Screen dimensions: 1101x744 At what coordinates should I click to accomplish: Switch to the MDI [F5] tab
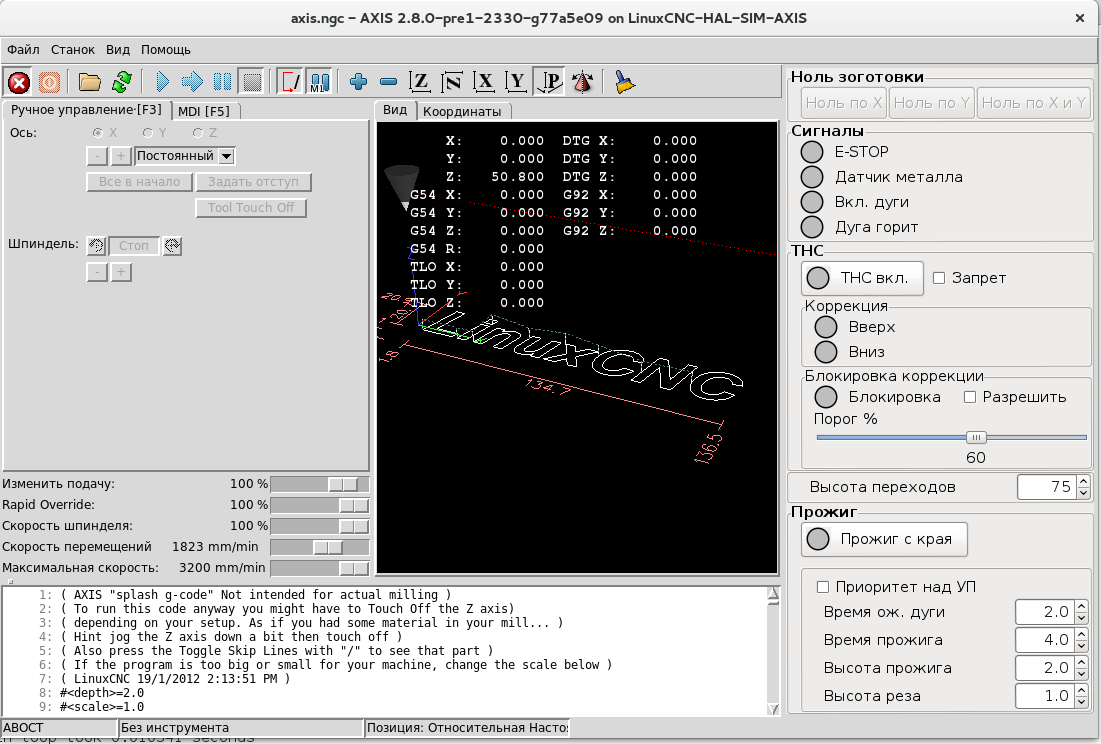[203, 111]
